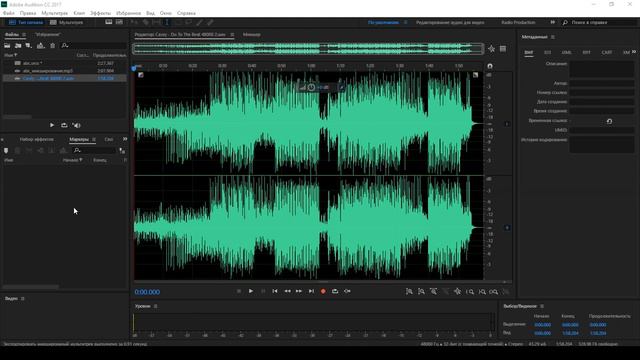
Task: Expand more workspaces chevron
Action: 553,22
